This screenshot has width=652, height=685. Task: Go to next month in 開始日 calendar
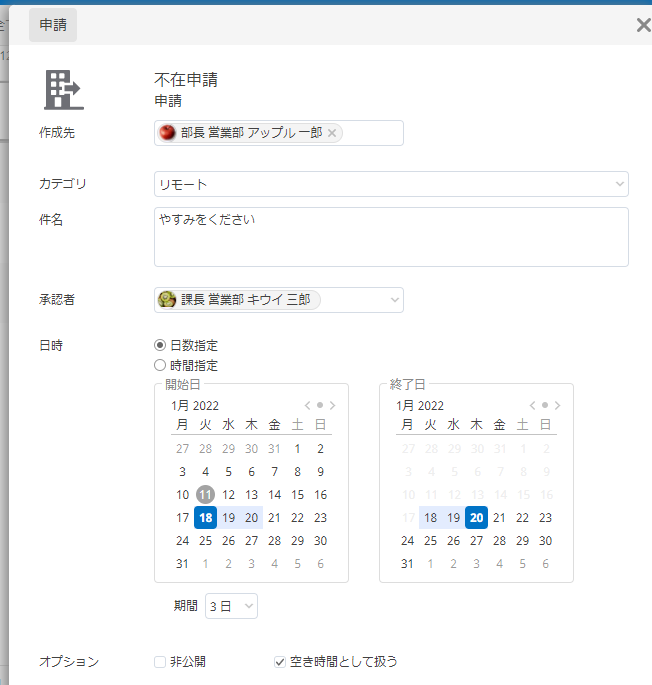[333, 405]
